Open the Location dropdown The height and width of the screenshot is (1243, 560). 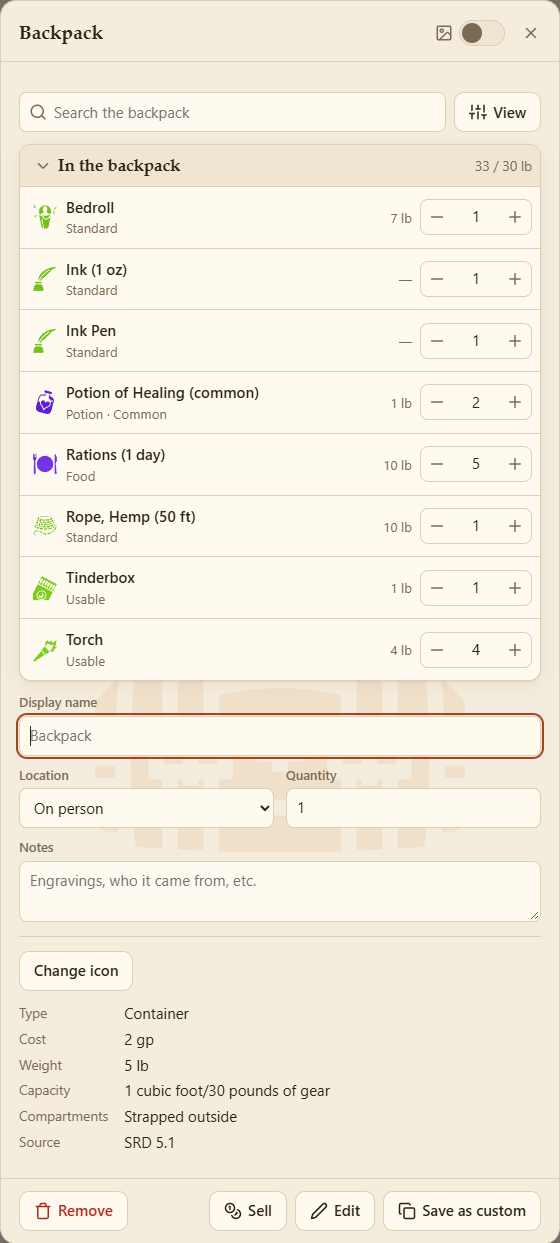point(146,808)
